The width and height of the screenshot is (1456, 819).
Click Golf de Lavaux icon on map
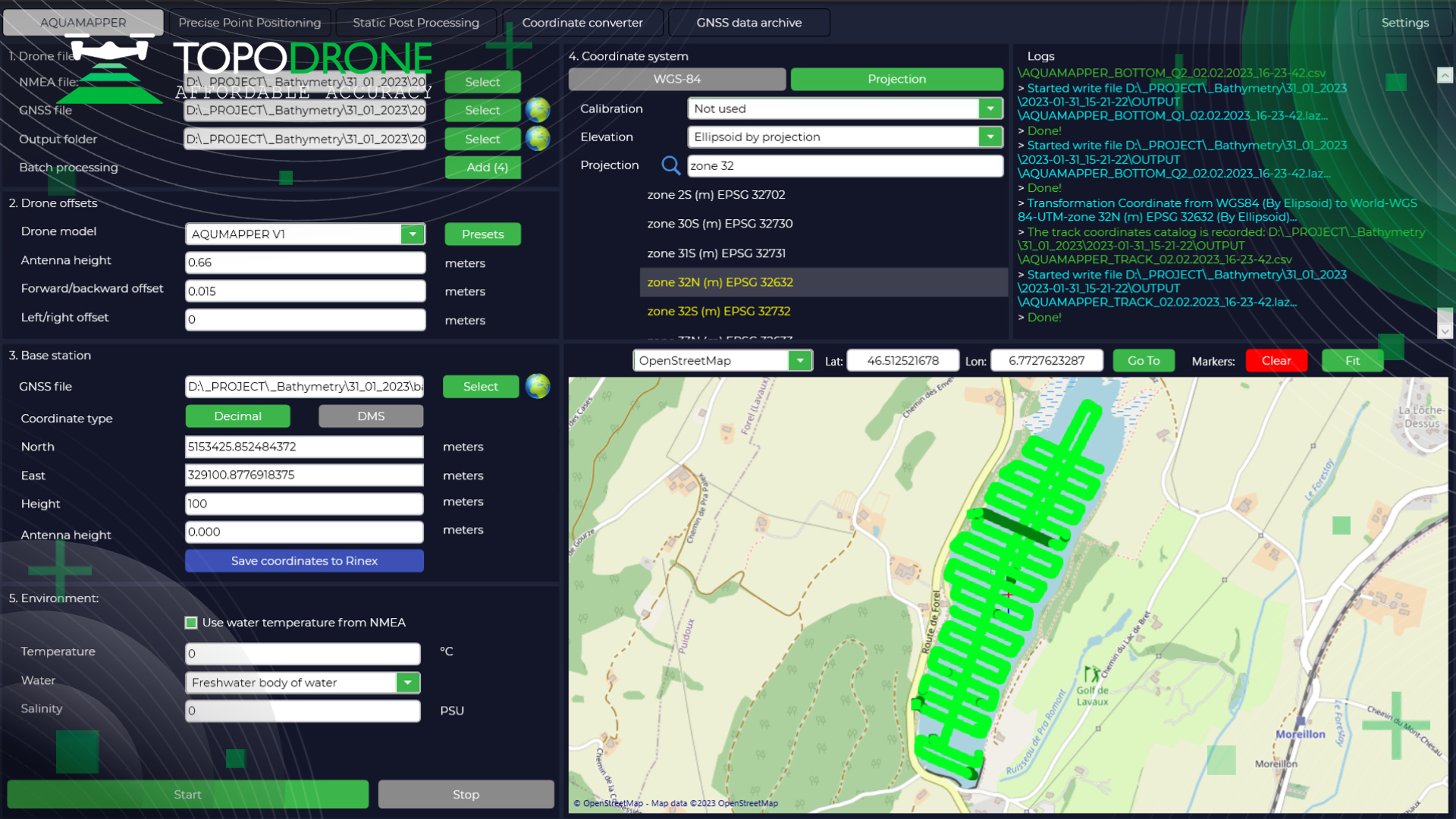click(1091, 673)
